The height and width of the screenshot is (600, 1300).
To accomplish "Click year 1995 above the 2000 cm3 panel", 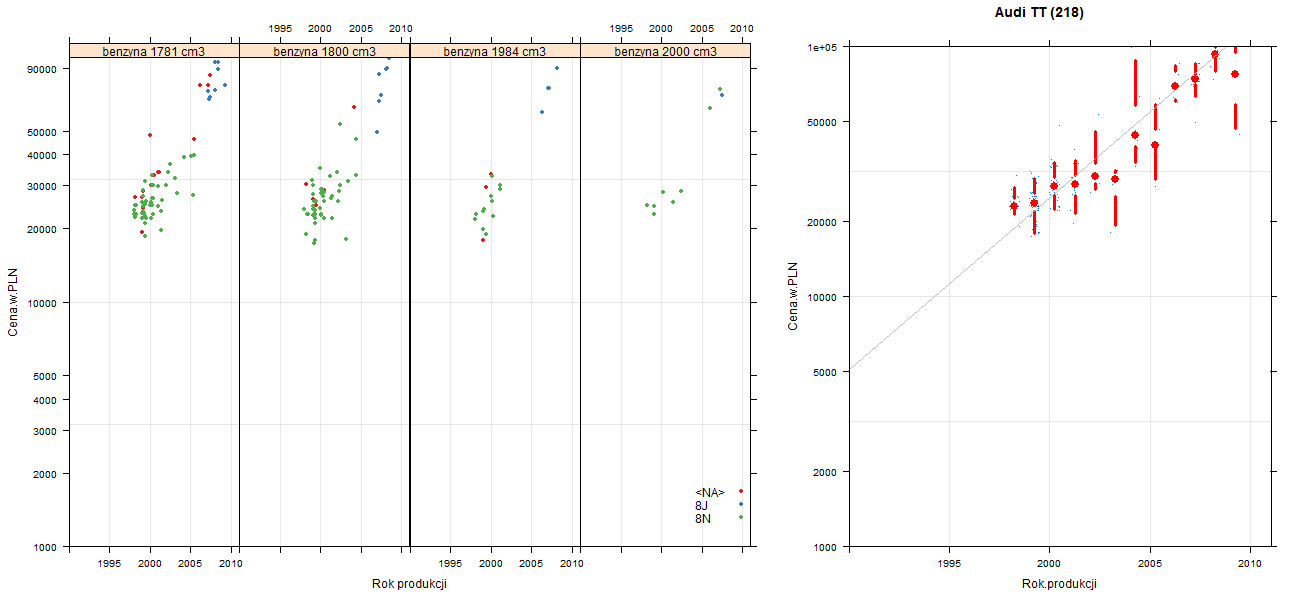I will tap(621, 29).
